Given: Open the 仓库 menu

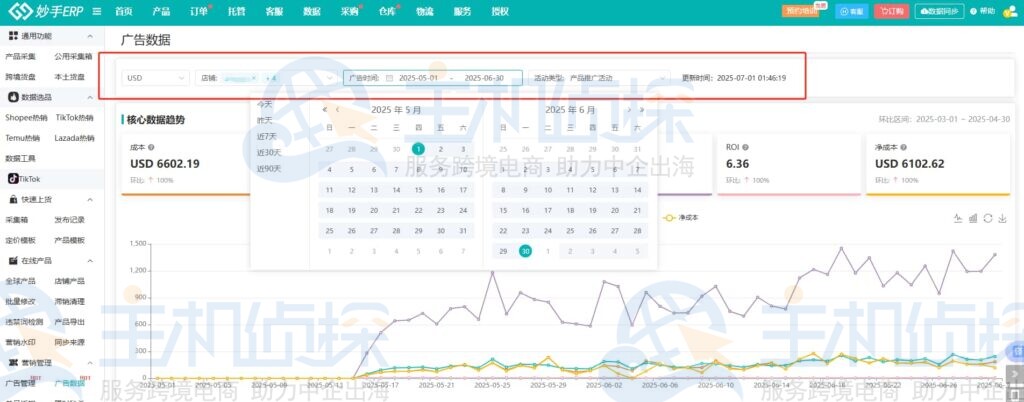Looking at the screenshot, I should click(x=387, y=12).
